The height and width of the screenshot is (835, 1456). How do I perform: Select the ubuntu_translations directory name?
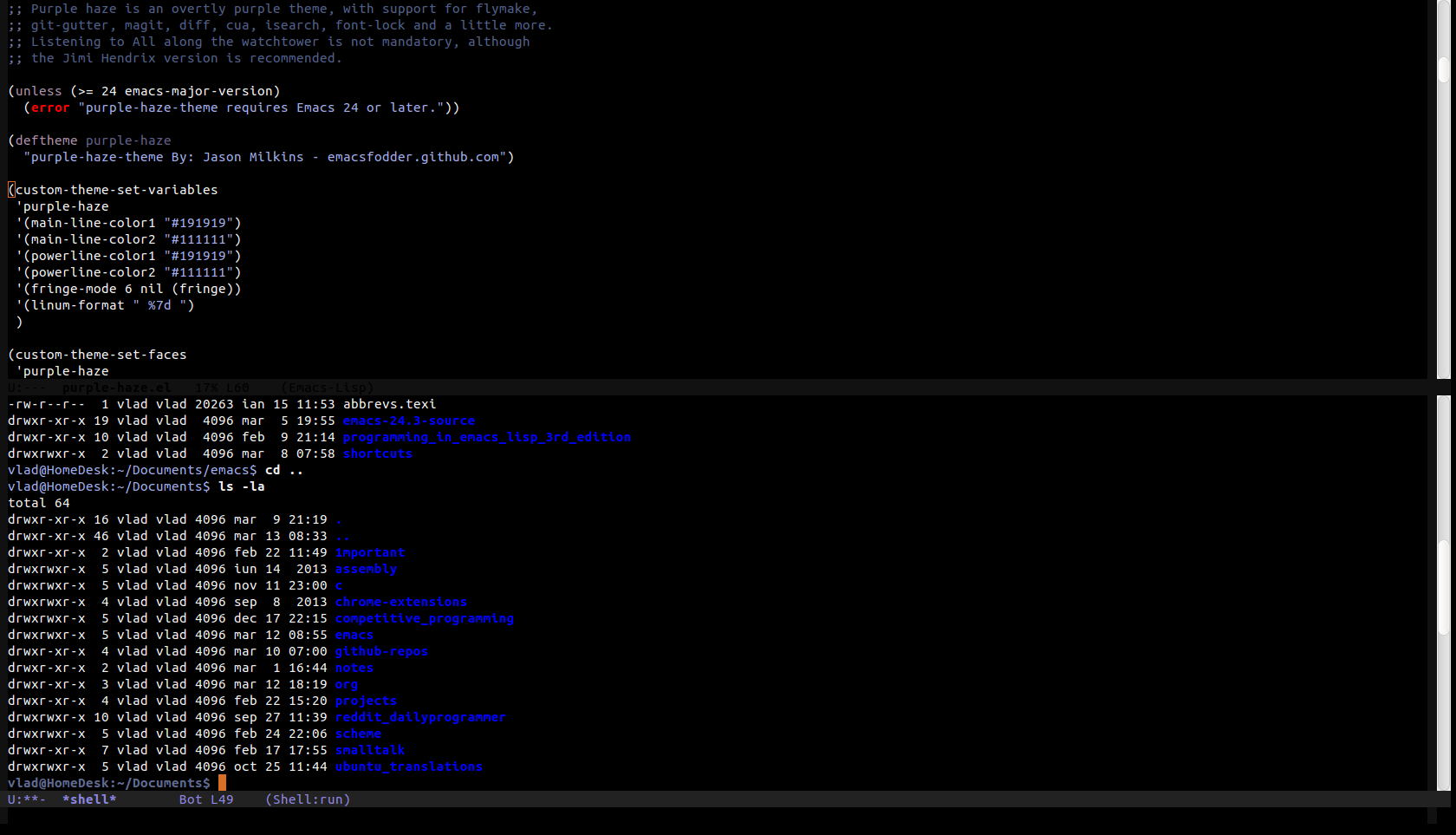[x=408, y=767]
